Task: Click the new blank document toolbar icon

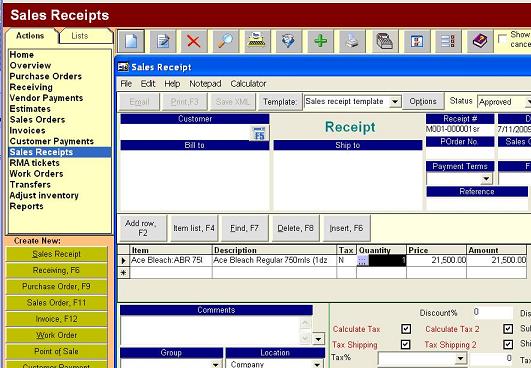Action: coord(131,41)
